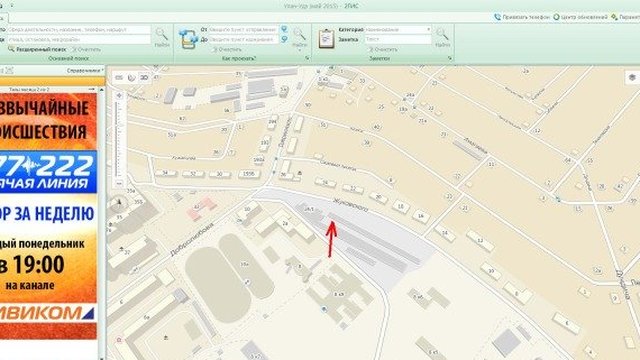Open the Категория dropdown arrow

(x=428, y=29)
